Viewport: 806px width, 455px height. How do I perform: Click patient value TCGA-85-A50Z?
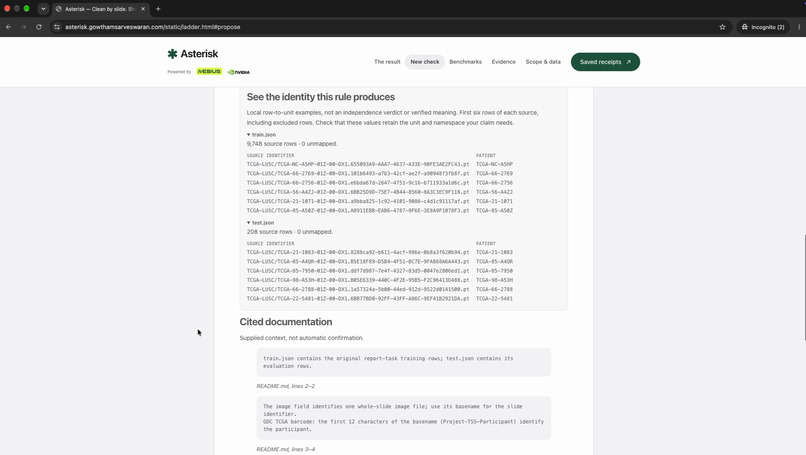click(494, 210)
